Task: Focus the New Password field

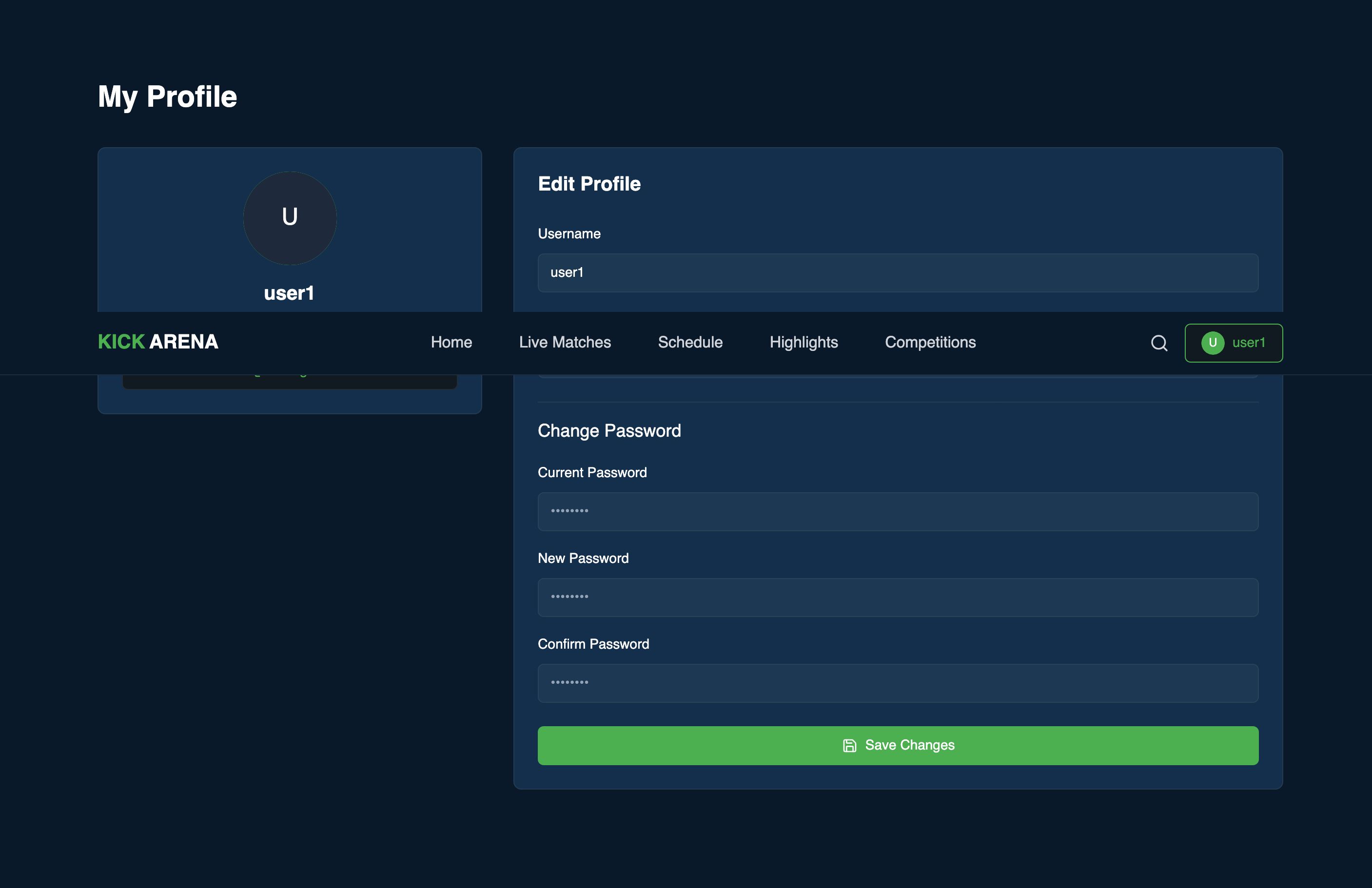Action: point(898,598)
